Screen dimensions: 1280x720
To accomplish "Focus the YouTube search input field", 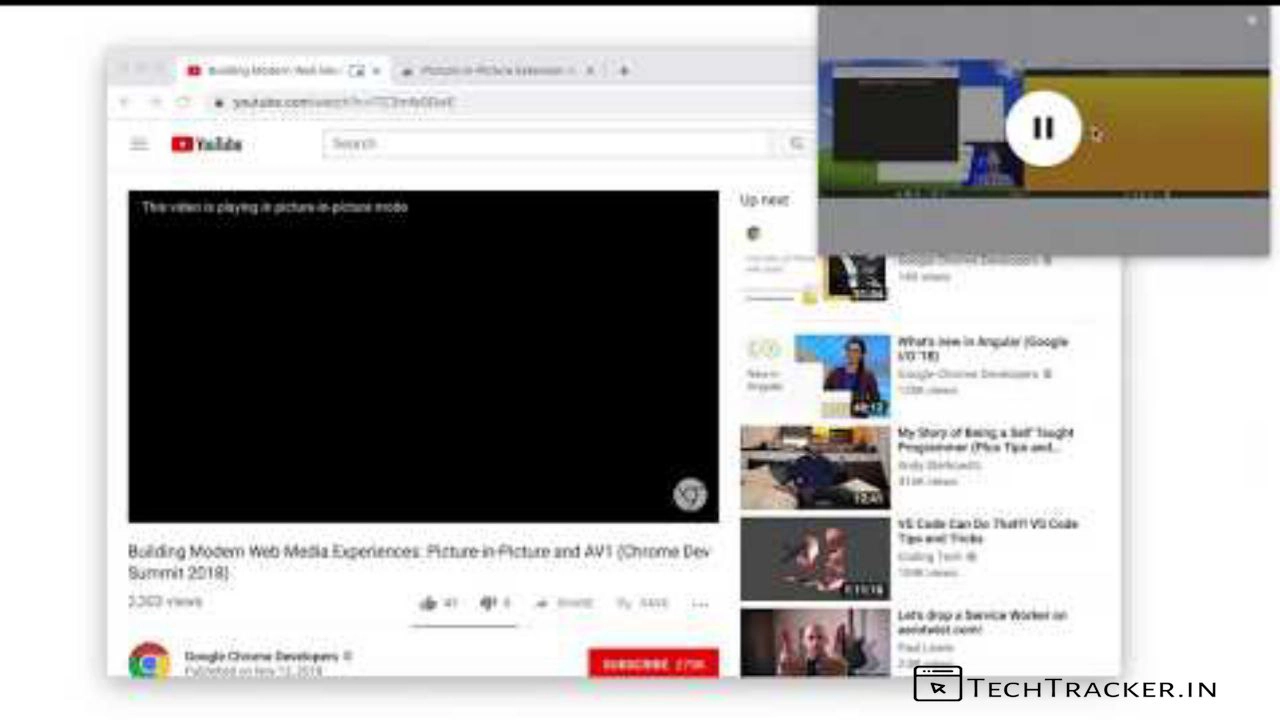I will click(x=548, y=144).
